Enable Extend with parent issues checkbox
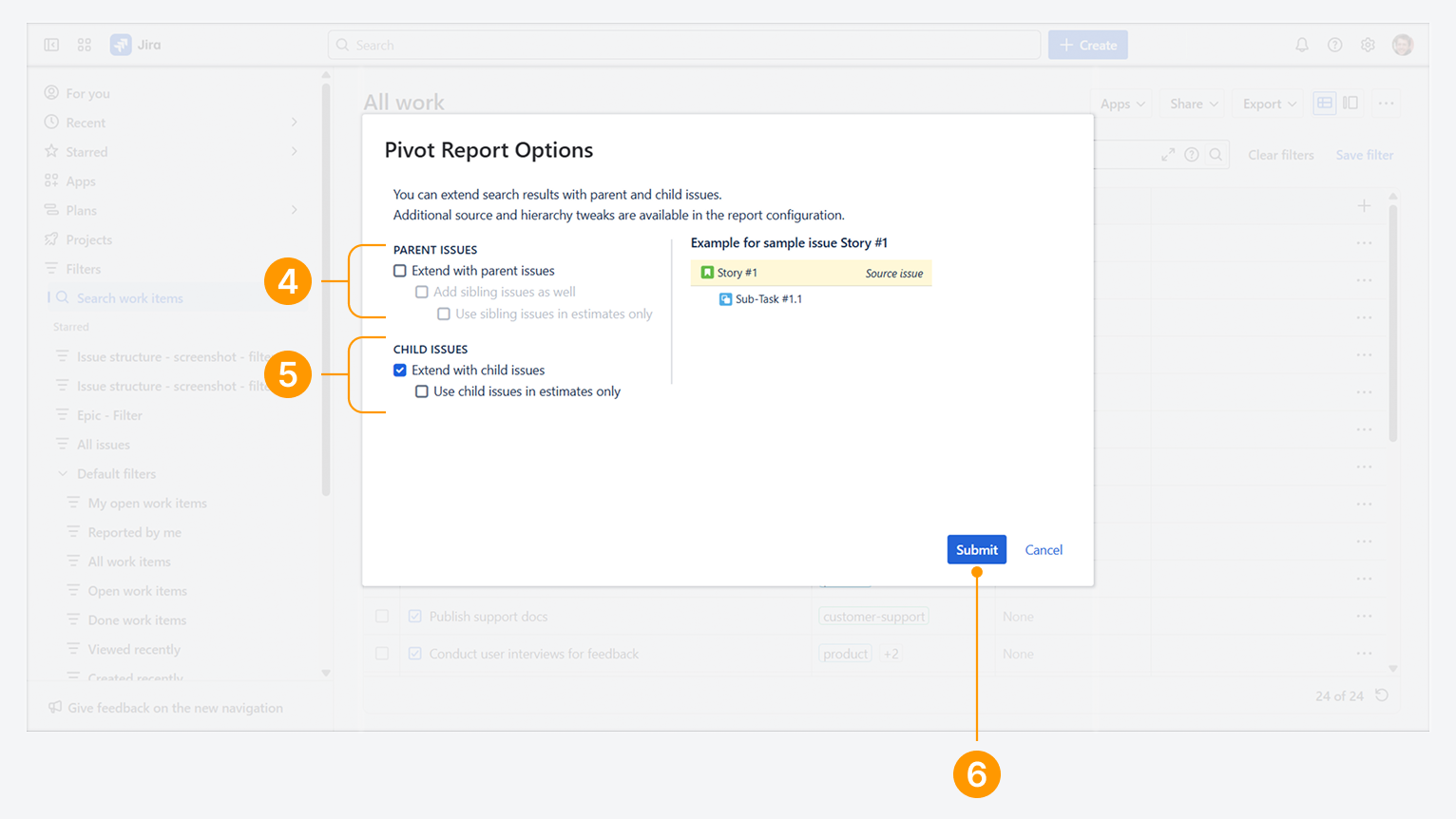Image resolution: width=1456 pixels, height=819 pixels. (400, 271)
